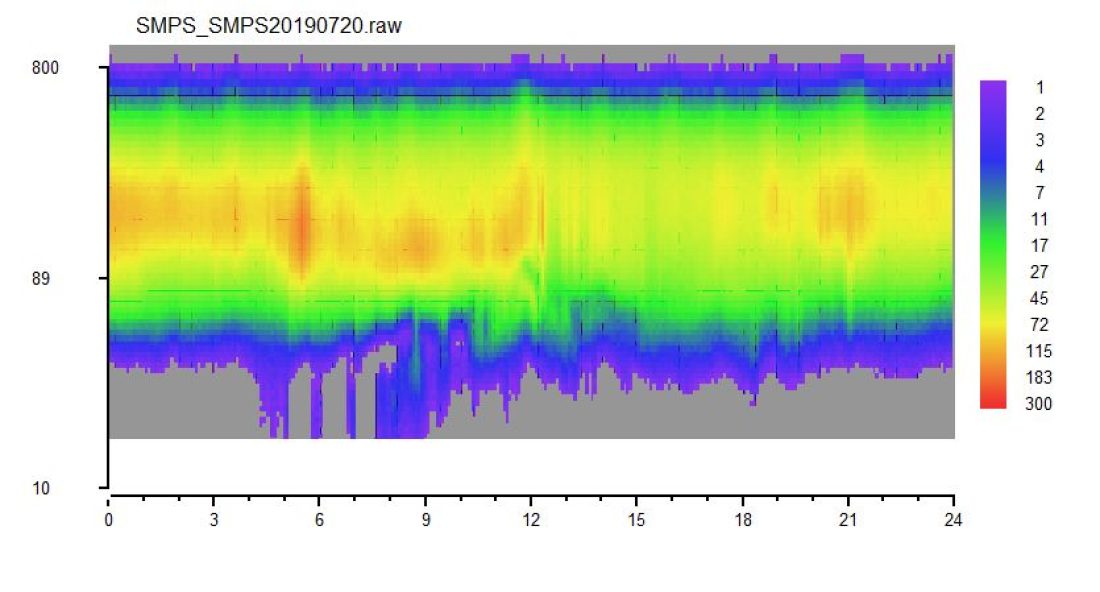Click the color legend value 3

1040,140
